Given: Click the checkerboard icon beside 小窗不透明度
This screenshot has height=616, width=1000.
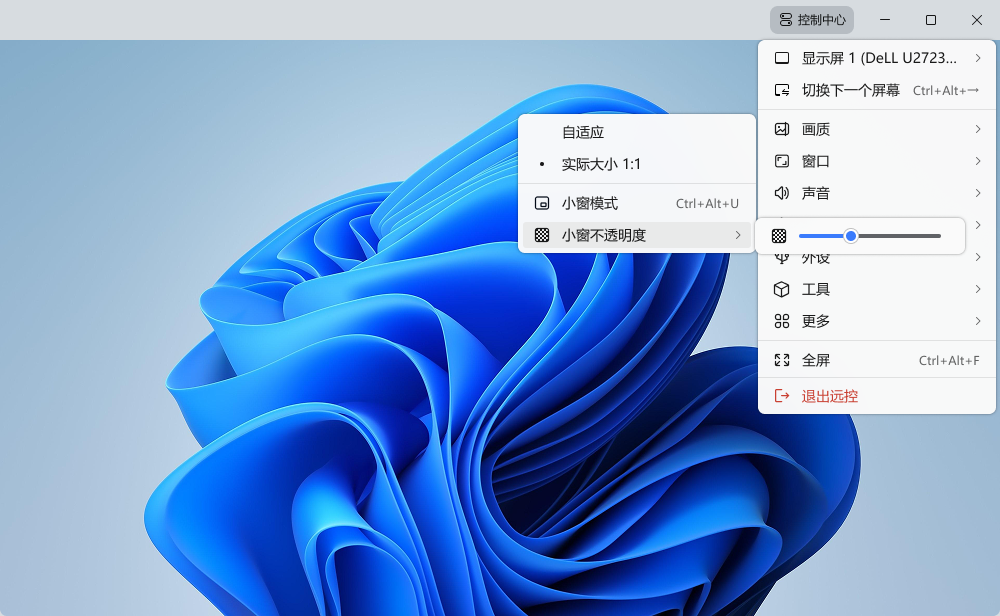Looking at the screenshot, I should pyautogui.click(x=542, y=235).
